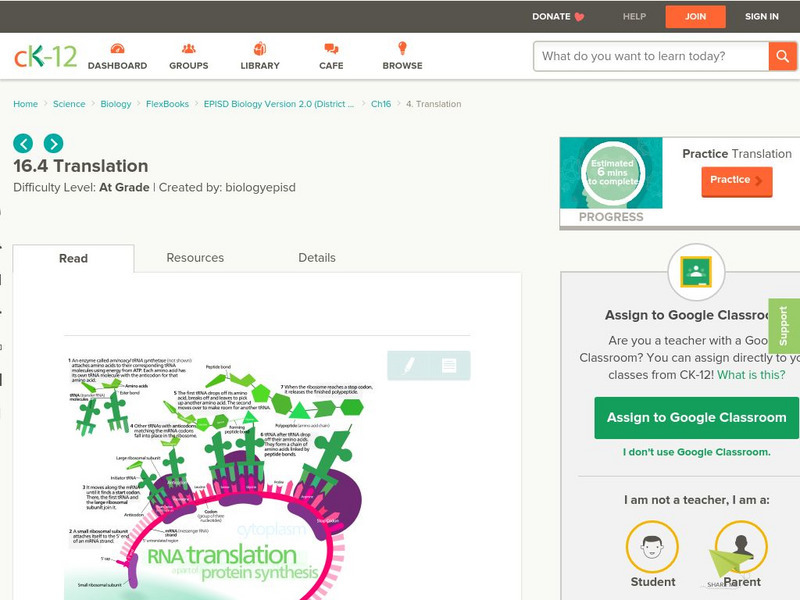Click the Google Classroom logo icon
800x600 pixels.
click(696, 272)
